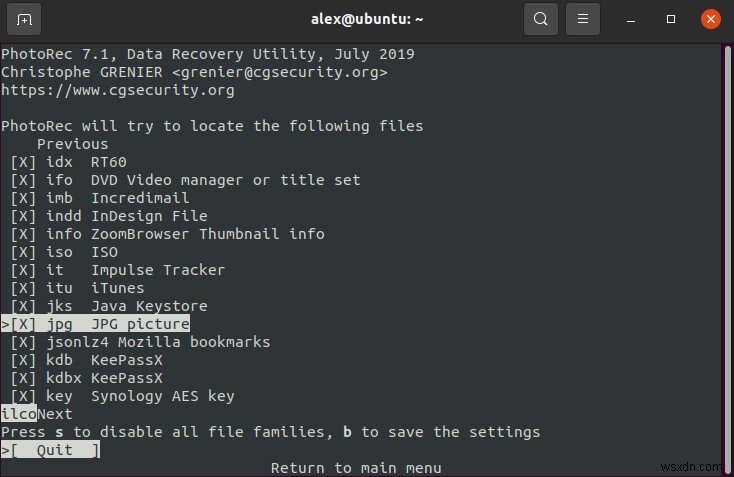
Task: Click the new tab icon in titlebar
Action: pos(24,19)
